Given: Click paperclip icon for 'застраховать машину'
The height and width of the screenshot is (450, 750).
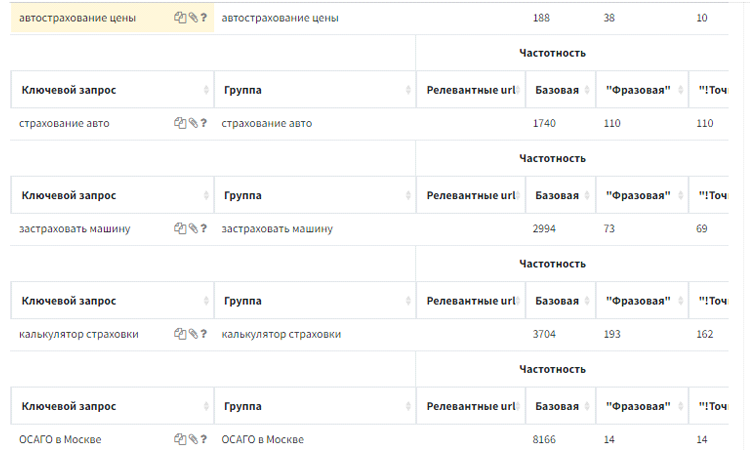Looking at the screenshot, I should coord(192,228).
